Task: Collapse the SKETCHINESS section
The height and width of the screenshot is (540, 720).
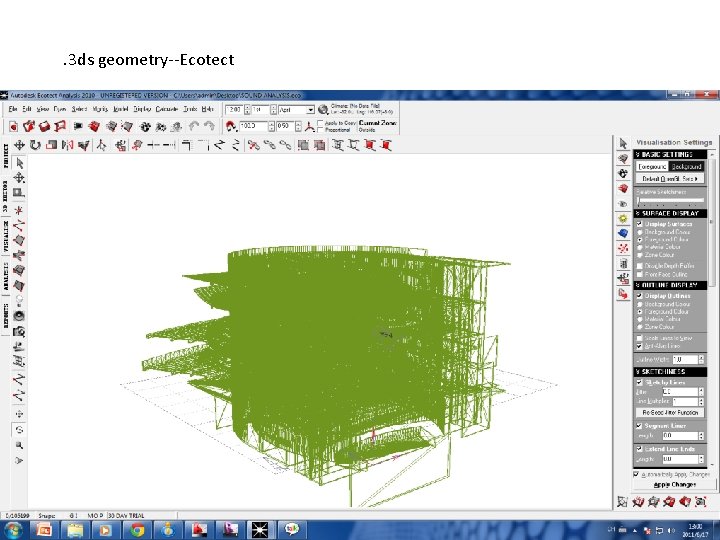Action: pyautogui.click(x=670, y=371)
